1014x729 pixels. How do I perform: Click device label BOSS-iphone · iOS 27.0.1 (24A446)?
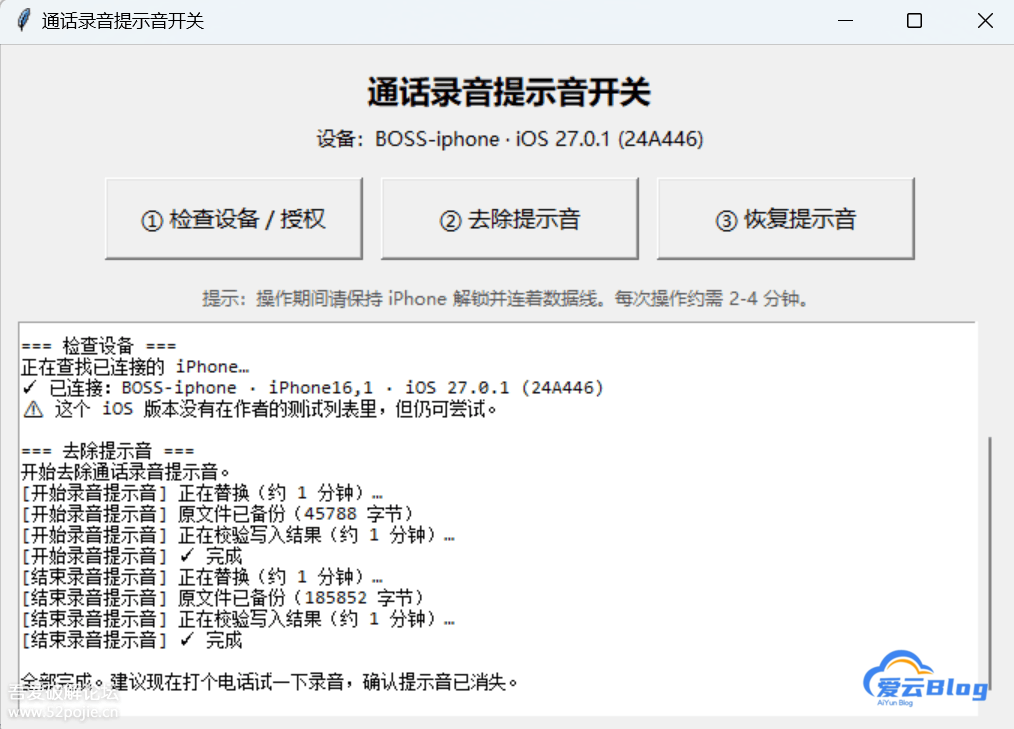pos(510,139)
